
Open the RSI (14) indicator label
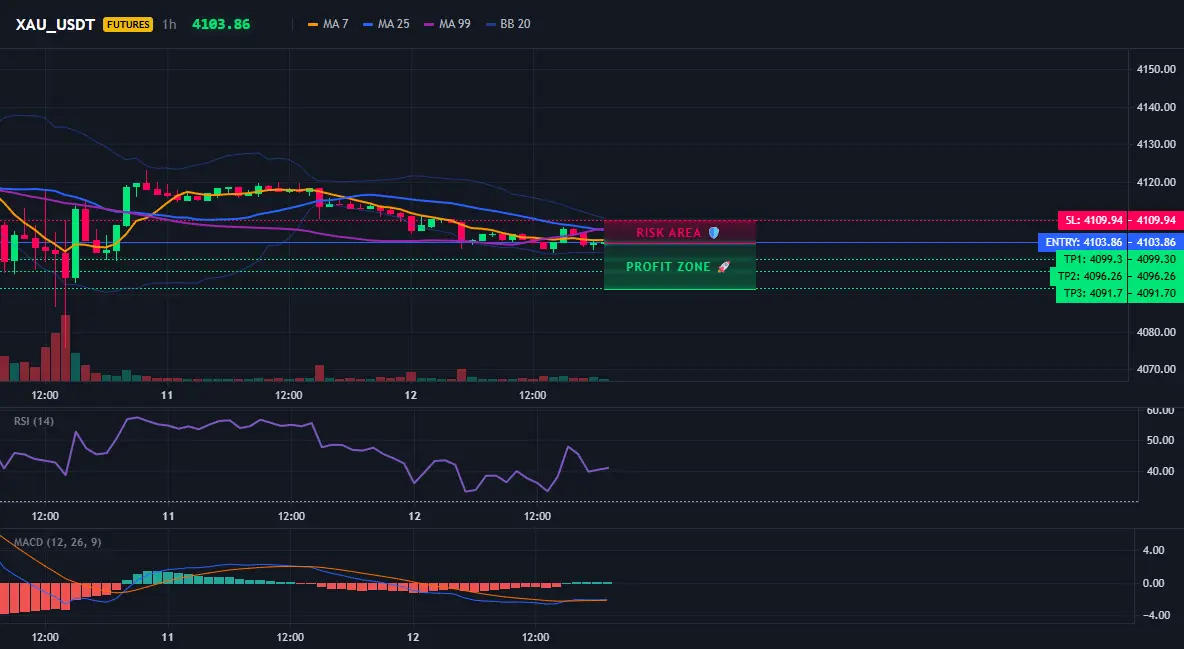pyautogui.click(x=34, y=422)
